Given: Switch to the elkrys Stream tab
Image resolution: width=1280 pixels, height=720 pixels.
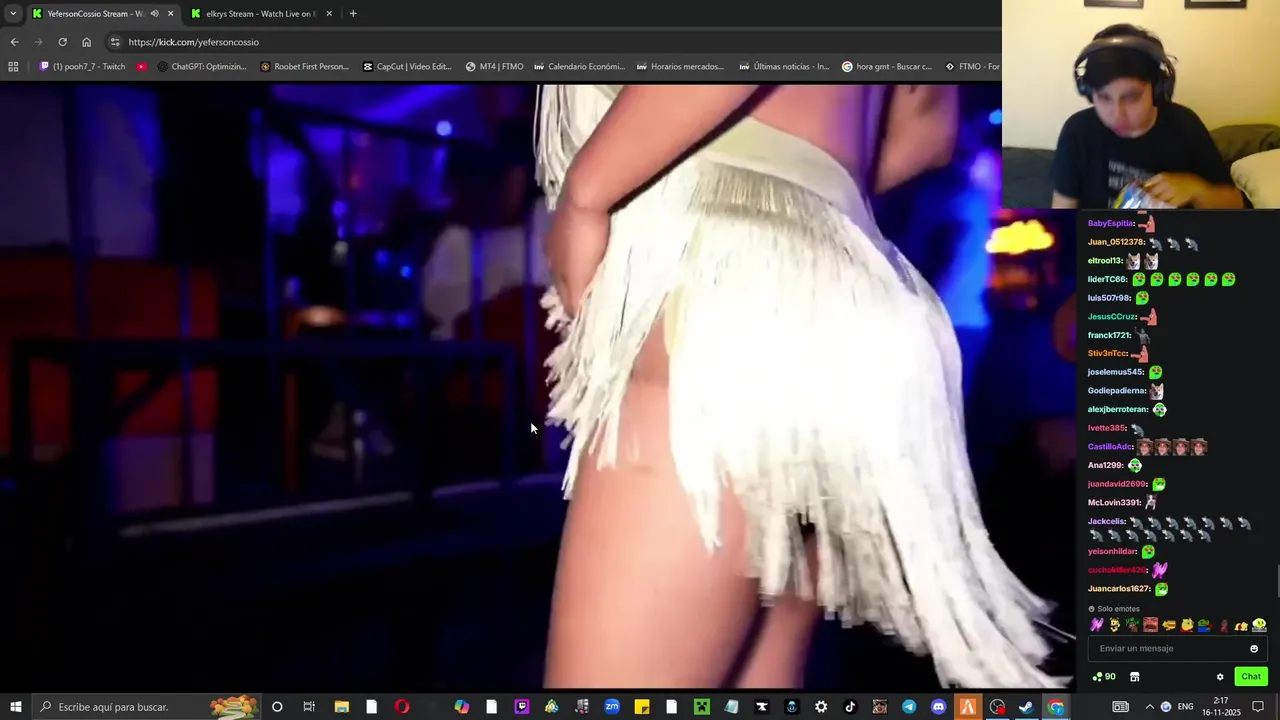Looking at the screenshot, I should 259,14.
